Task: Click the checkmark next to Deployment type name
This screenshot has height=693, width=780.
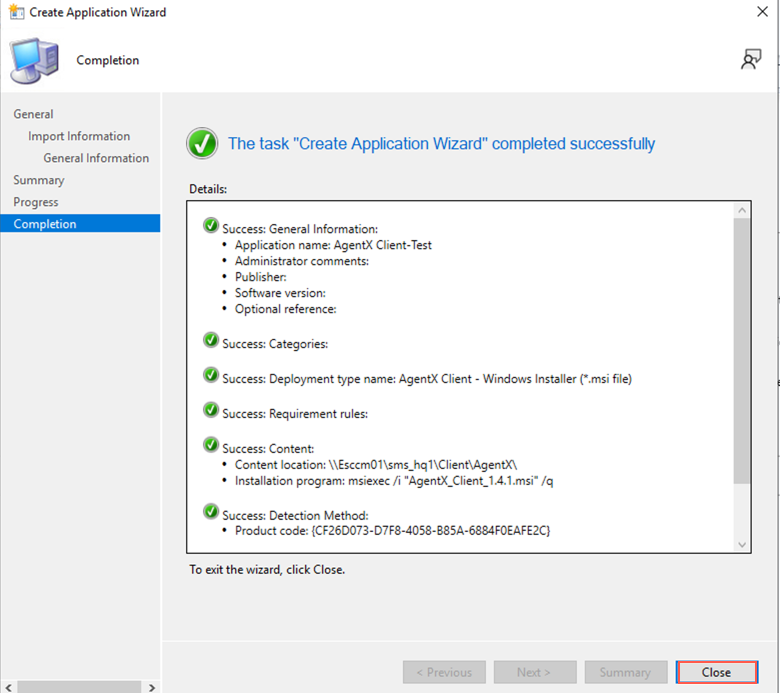Action: coord(211,375)
